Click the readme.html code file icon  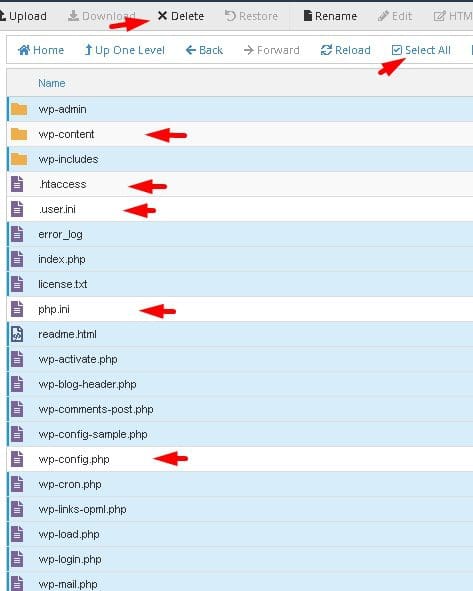(17, 334)
